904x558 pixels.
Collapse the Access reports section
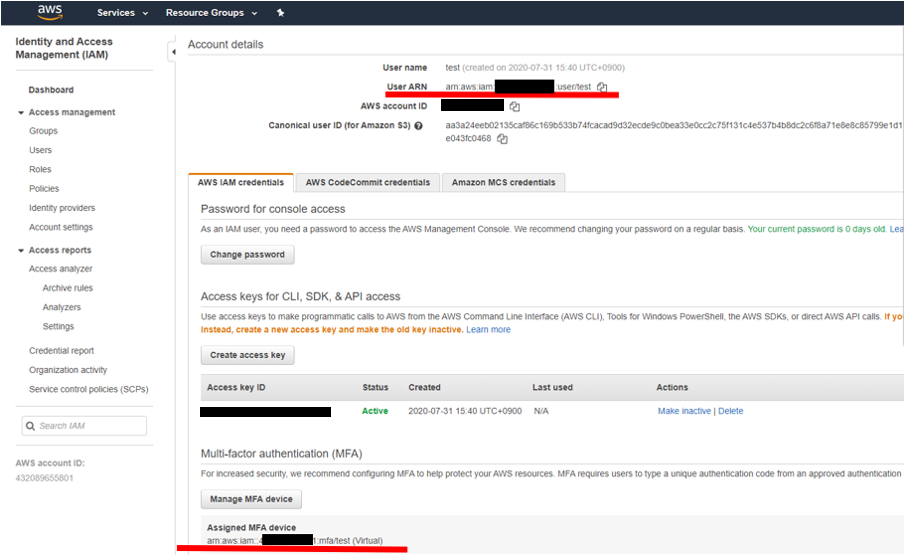click(x=21, y=250)
